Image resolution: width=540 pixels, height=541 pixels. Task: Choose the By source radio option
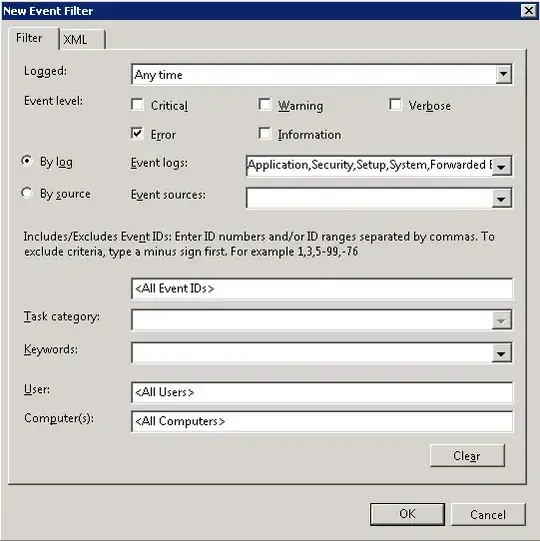point(27,193)
